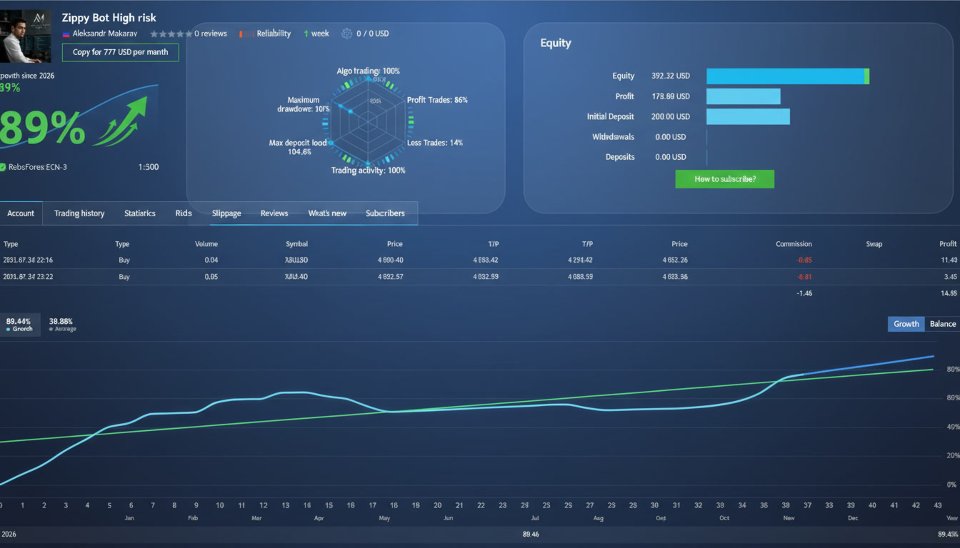Click Copy for 777 USD per month

point(120,52)
